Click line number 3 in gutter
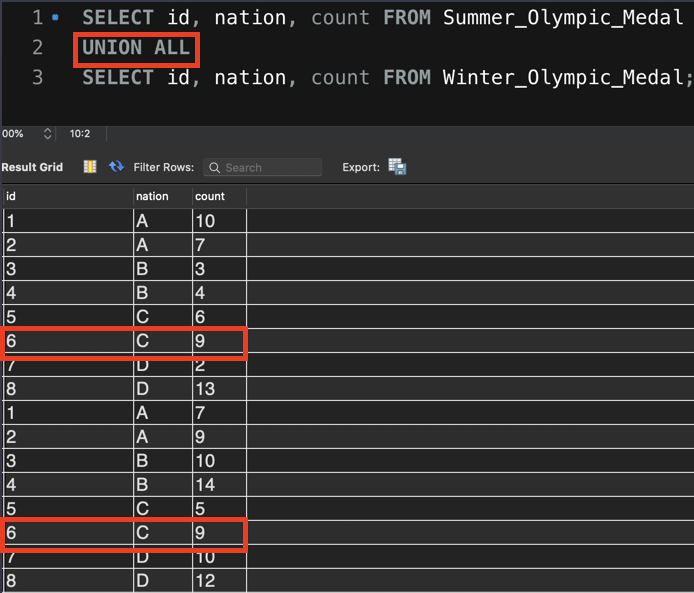Screen dimensions: 694x593 click(38, 77)
